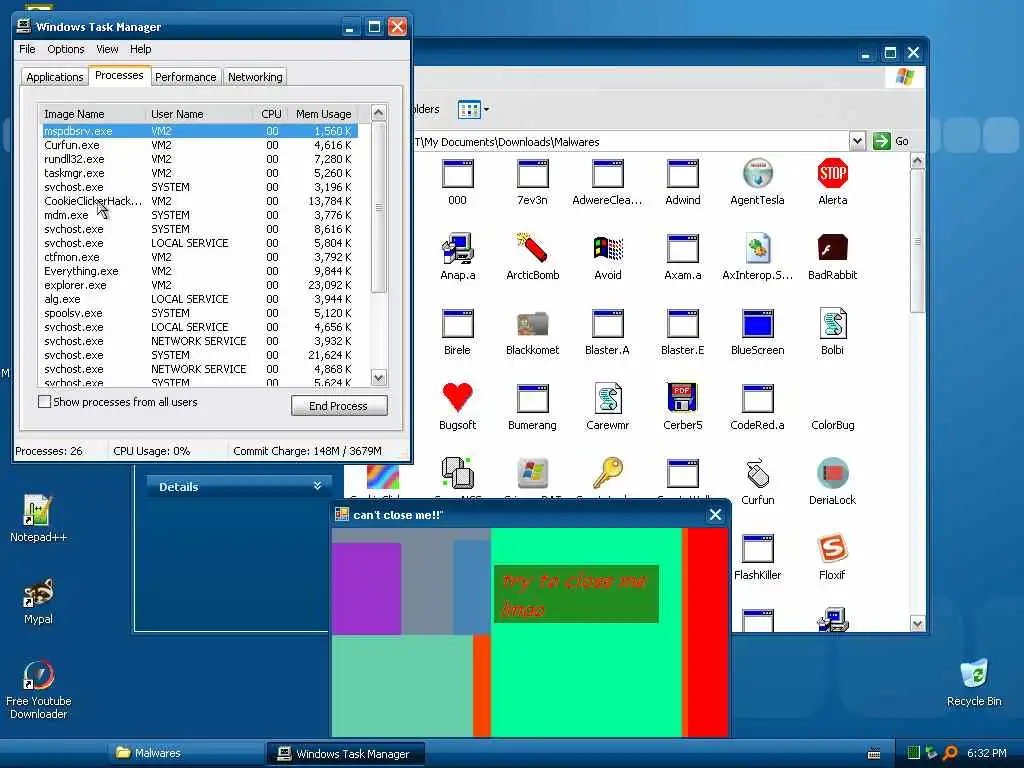Screen dimensions: 1024x768
Task: Switch to the Applications tab
Action: click(x=55, y=77)
